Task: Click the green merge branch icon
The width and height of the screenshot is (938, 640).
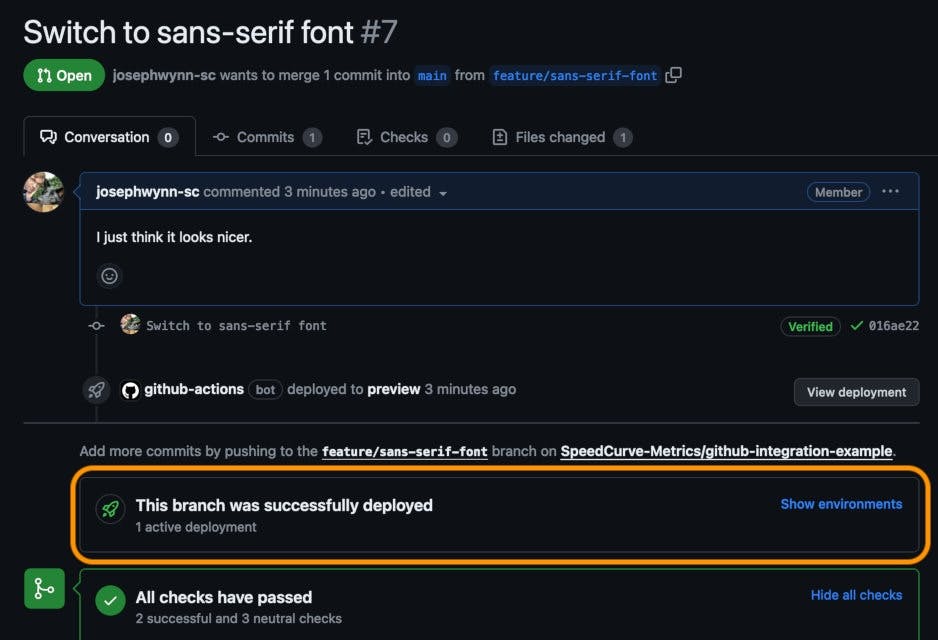Action: pos(44,589)
